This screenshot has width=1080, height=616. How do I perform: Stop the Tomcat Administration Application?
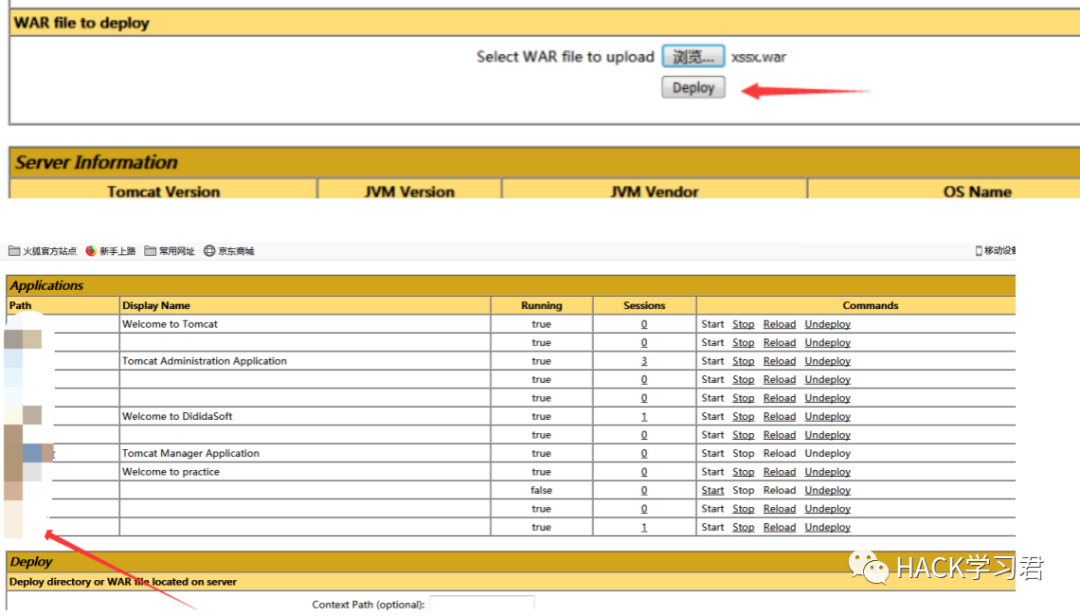(743, 361)
